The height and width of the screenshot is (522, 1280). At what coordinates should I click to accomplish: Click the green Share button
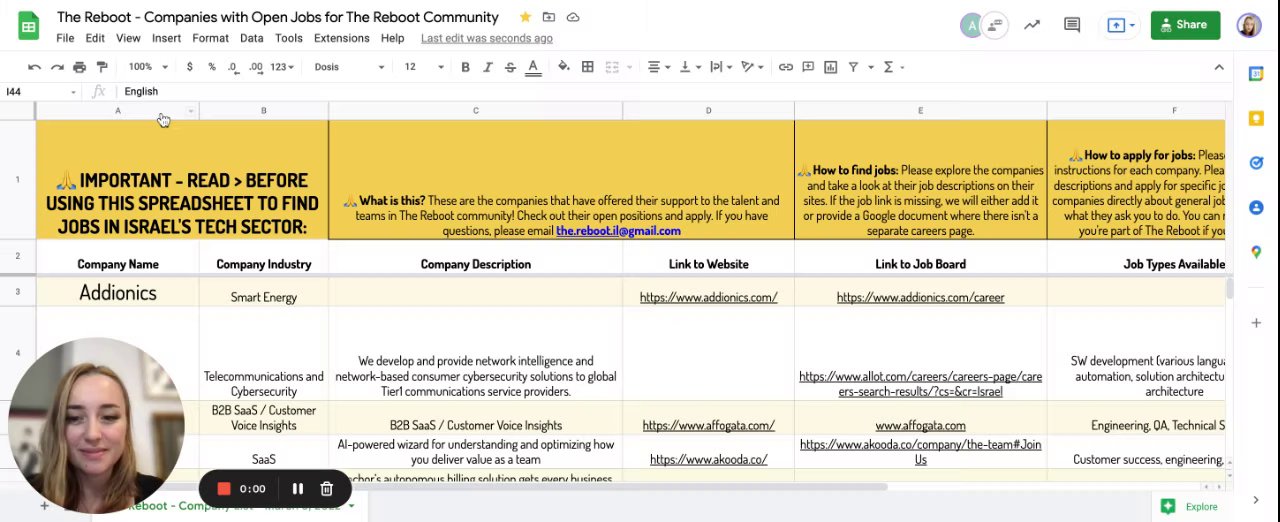[x=1185, y=25]
